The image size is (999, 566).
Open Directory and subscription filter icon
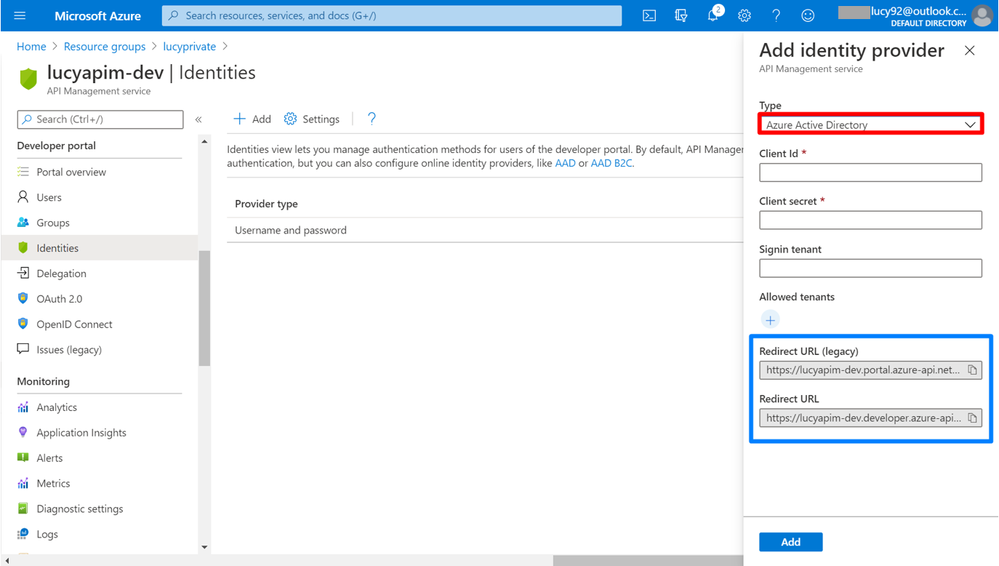681,15
